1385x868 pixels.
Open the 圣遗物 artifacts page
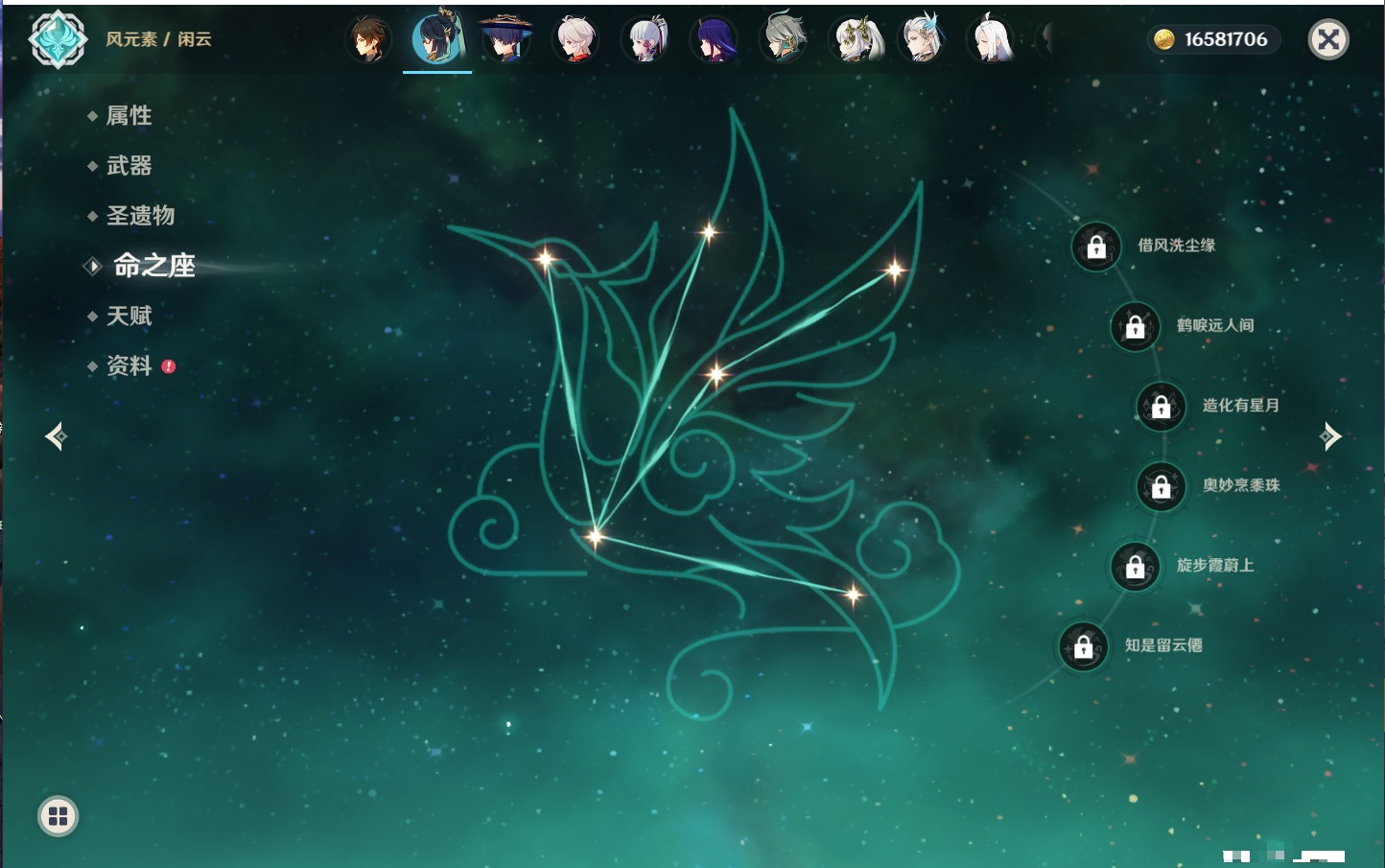(x=140, y=216)
